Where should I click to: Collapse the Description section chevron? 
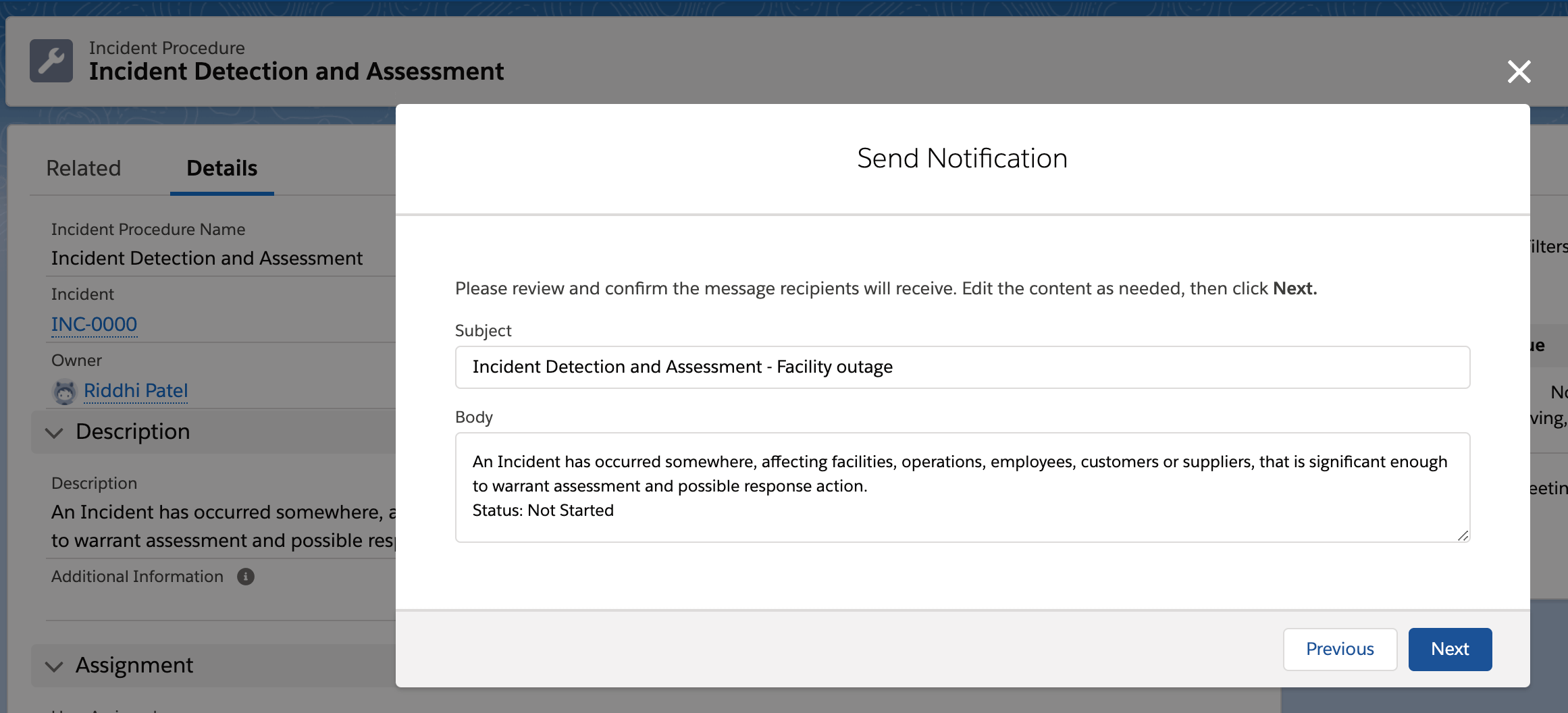[54, 432]
